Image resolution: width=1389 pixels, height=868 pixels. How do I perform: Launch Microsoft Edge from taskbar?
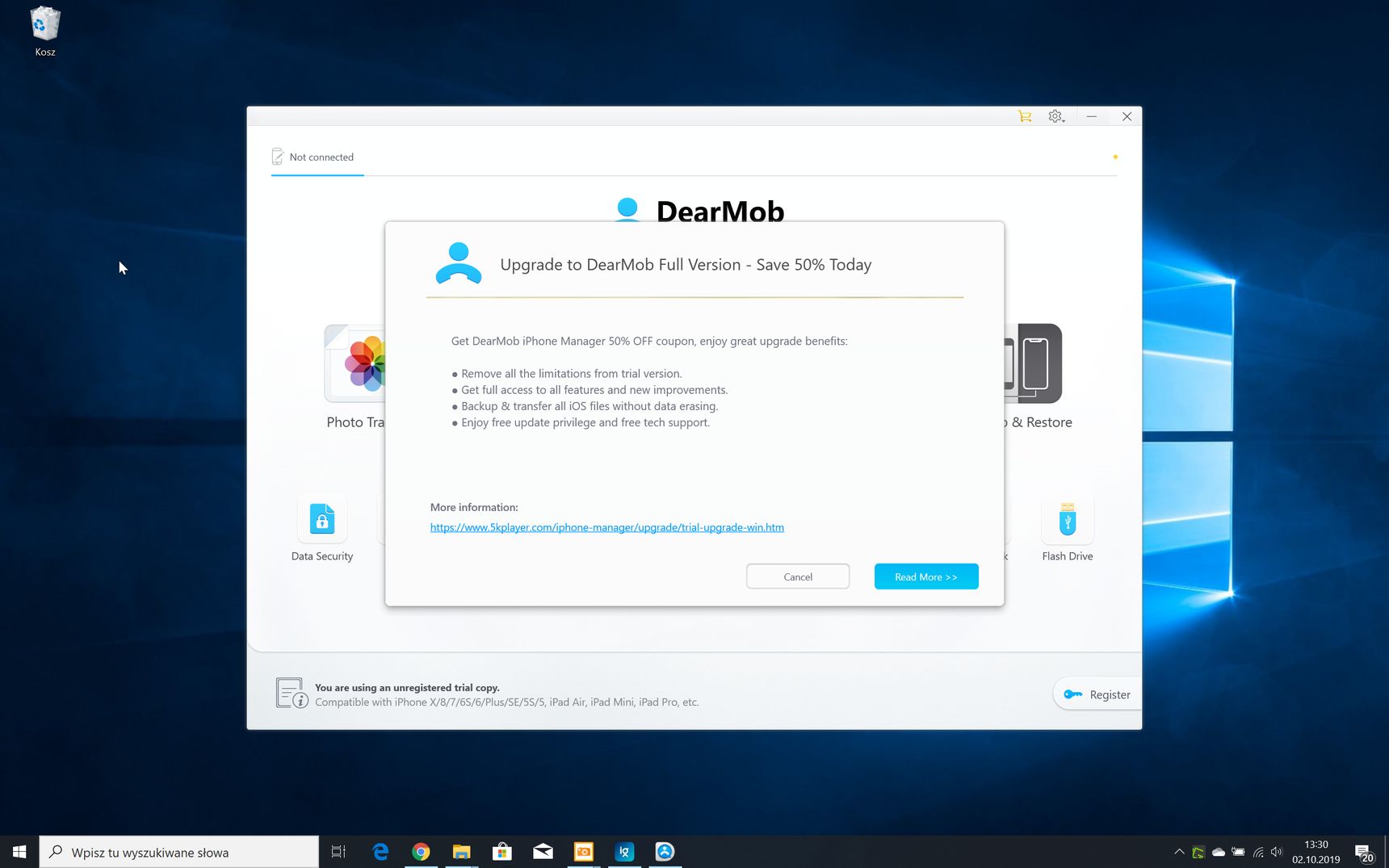(x=380, y=852)
